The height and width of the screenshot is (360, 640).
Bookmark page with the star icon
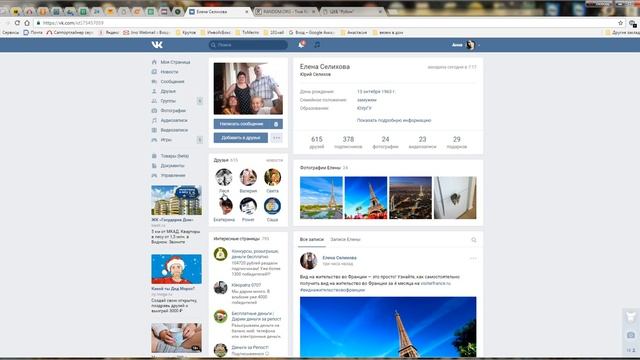(620, 23)
